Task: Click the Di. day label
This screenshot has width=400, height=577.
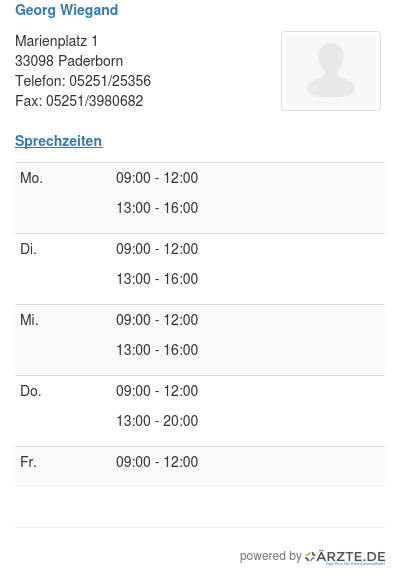Action: [28, 249]
